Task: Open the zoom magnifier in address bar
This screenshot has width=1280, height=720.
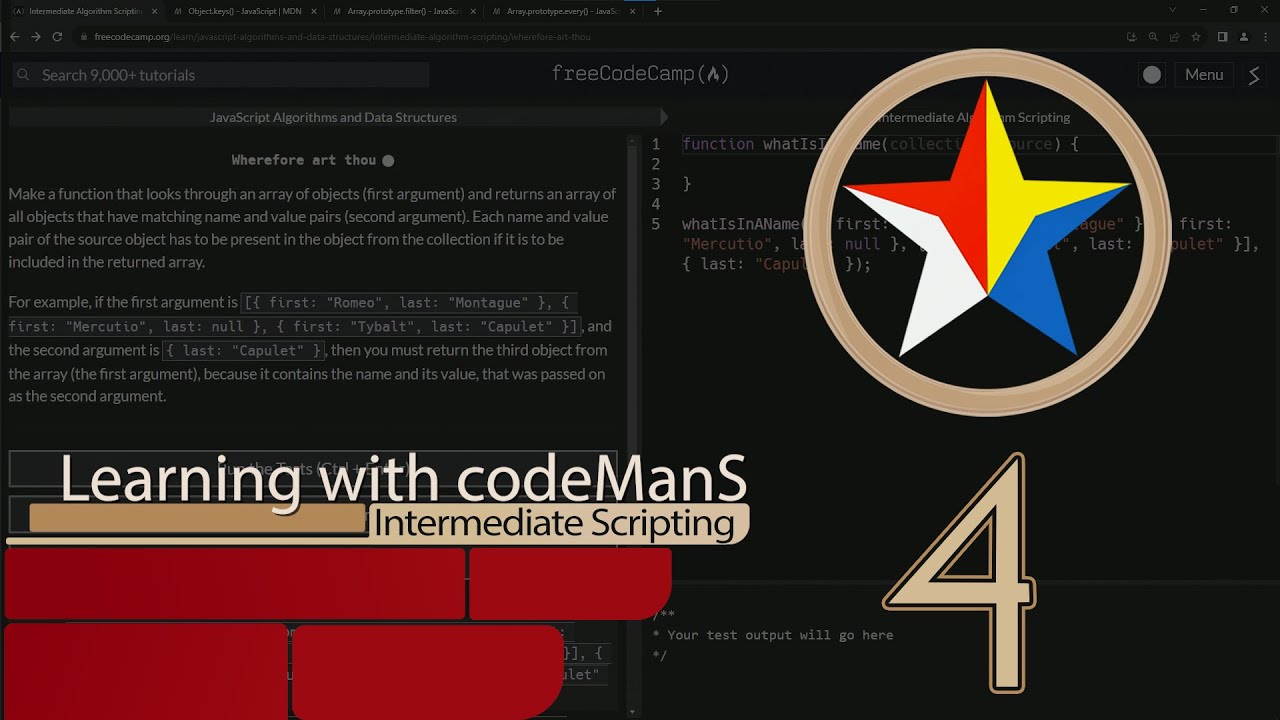Action: pyautogui.click(x=1153, y=37)
